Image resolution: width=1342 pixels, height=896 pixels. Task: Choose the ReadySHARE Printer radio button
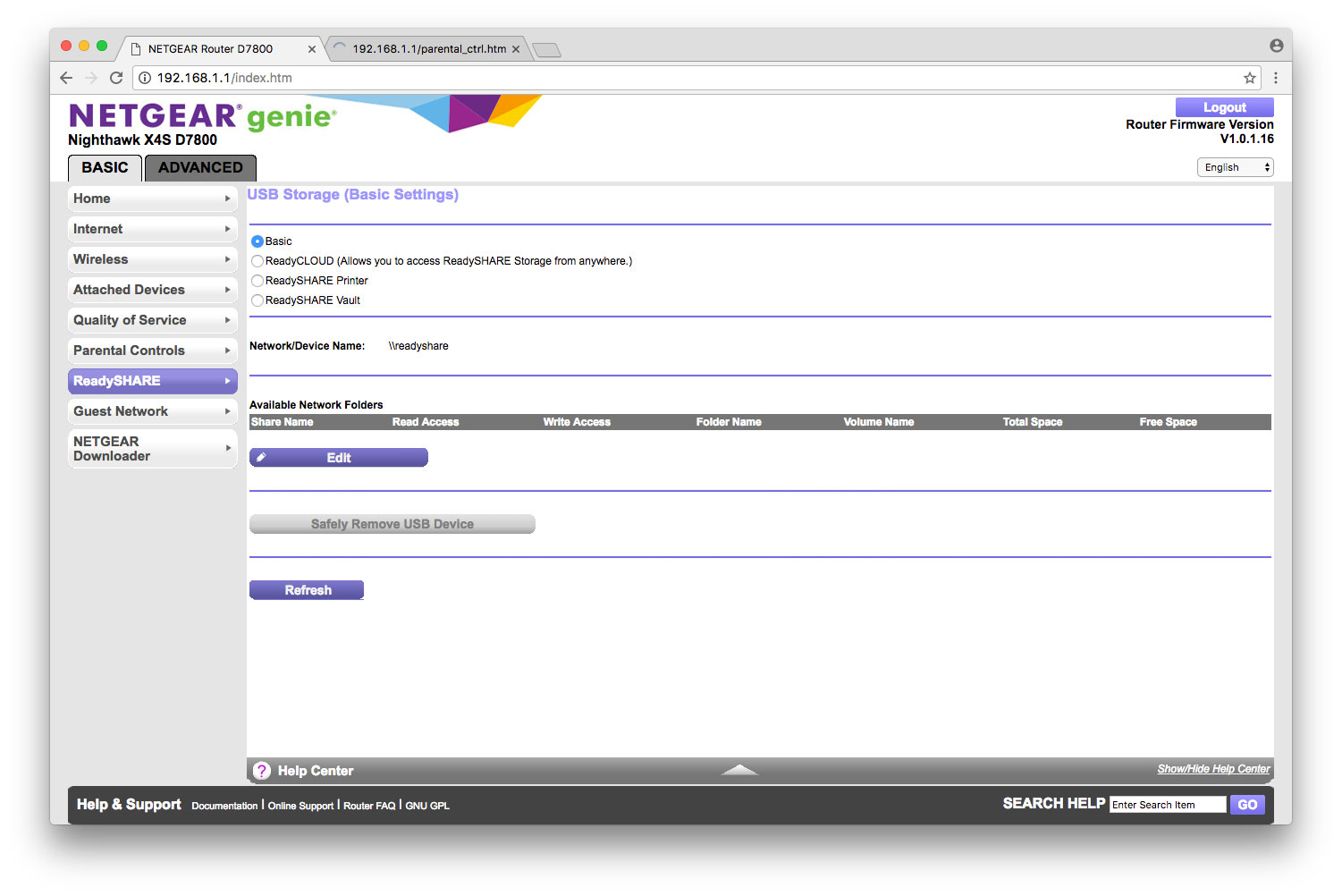257,281
